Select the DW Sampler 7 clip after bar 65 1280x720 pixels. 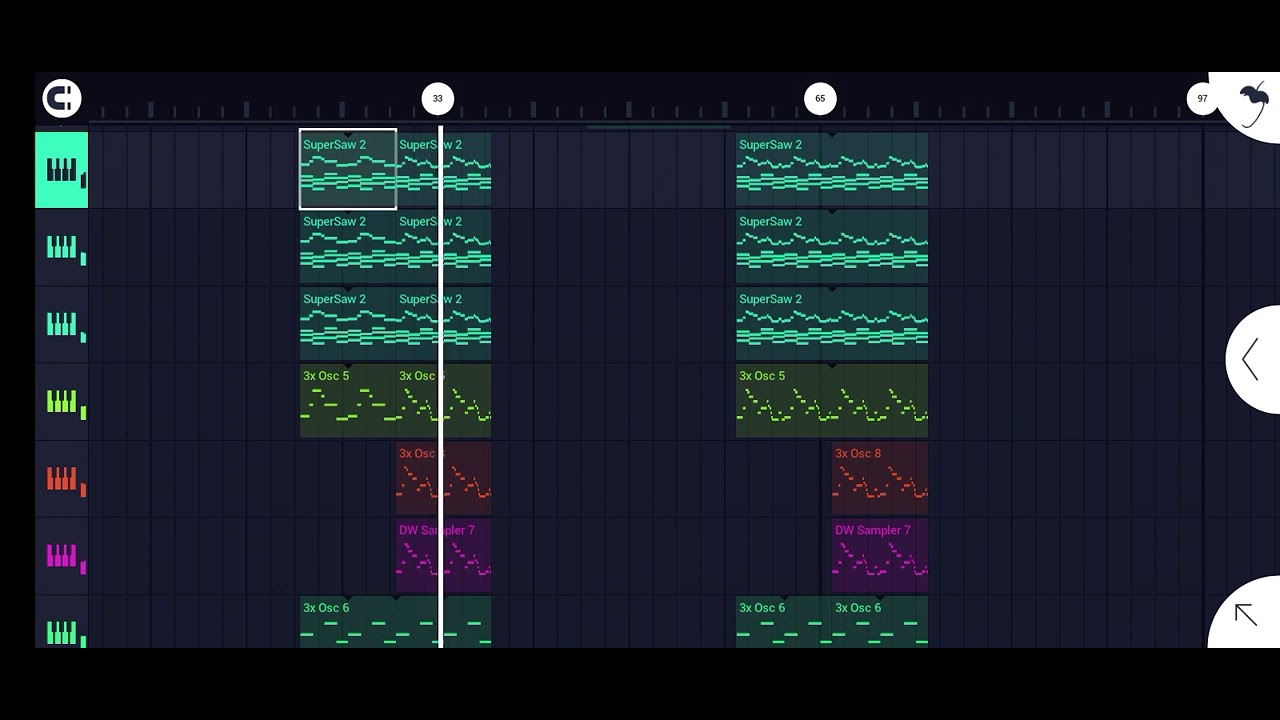[880, 555]
